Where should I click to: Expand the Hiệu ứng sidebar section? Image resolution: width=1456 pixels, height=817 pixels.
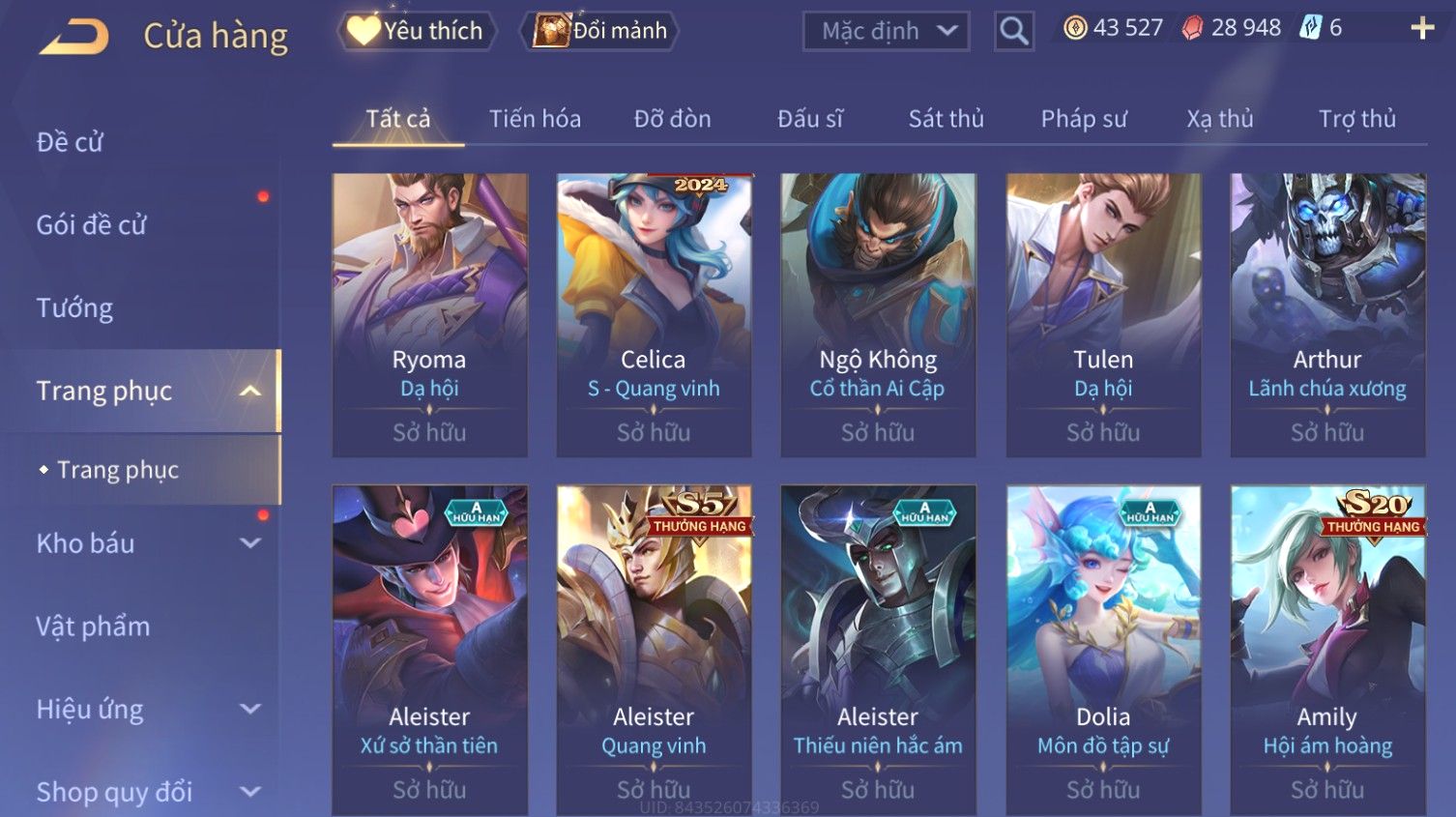tap(250, 709)
